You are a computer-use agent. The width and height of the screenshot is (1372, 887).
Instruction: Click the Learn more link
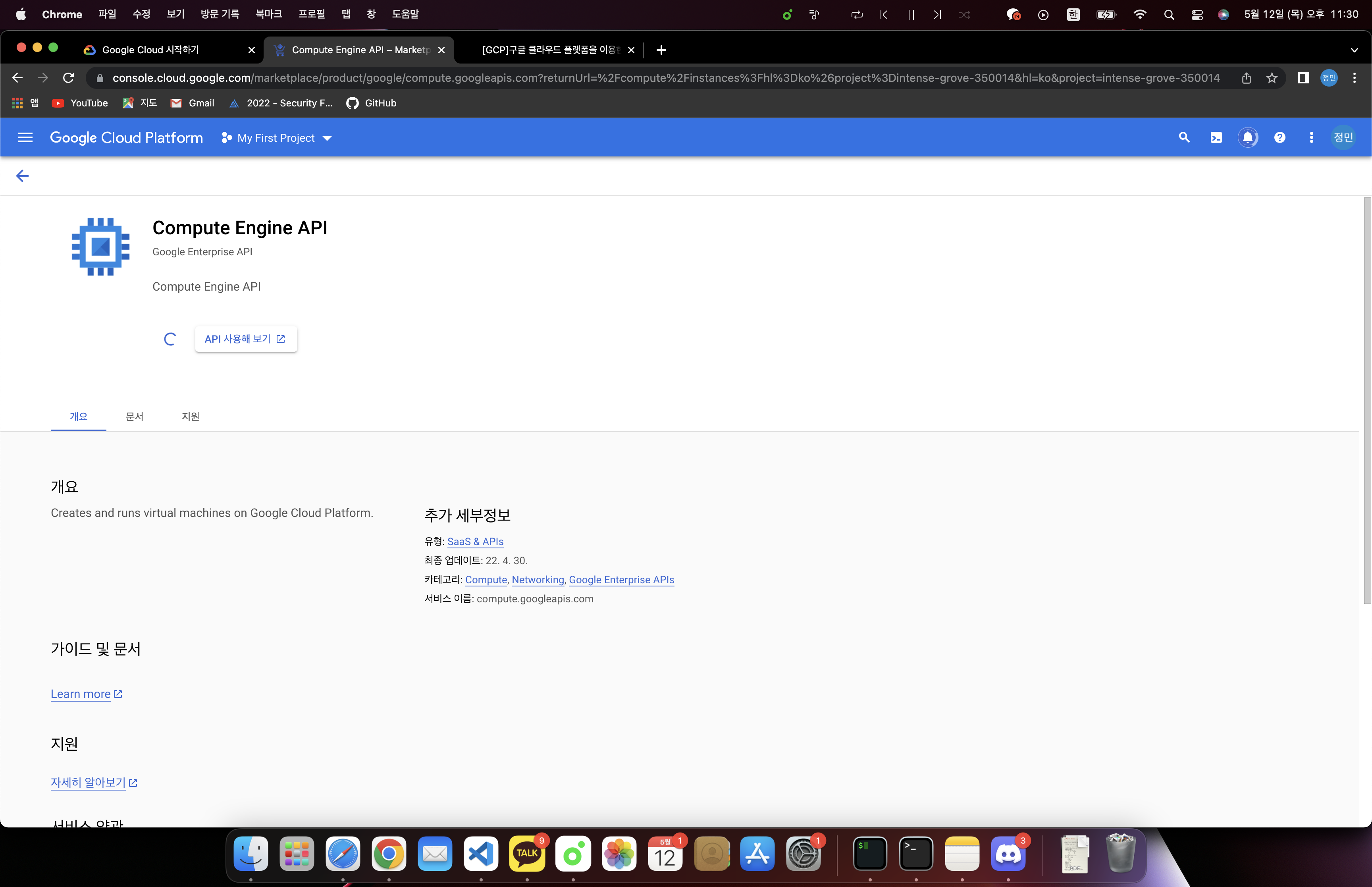(87, 694)
